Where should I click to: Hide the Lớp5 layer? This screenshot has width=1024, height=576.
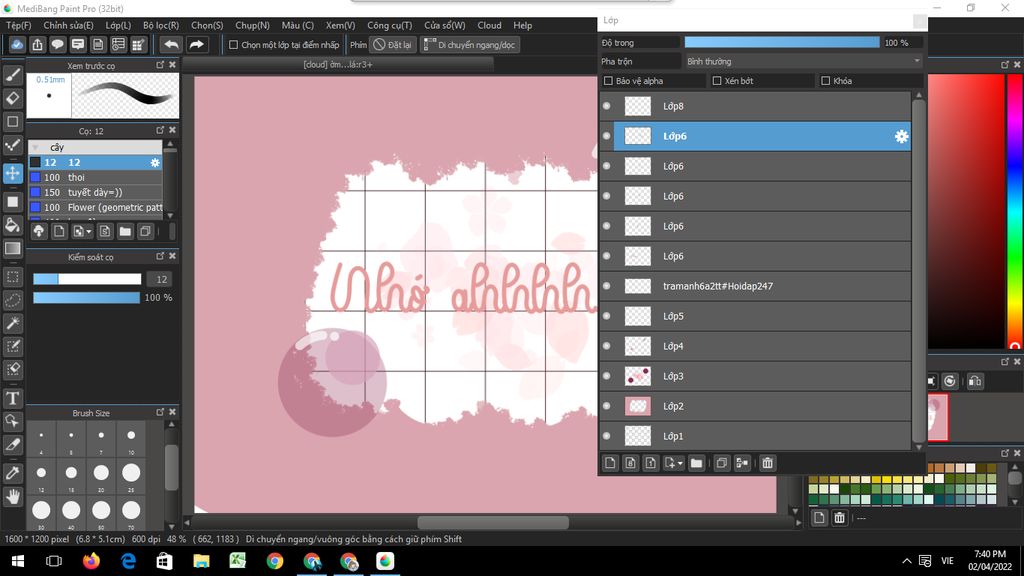[607, 316]
